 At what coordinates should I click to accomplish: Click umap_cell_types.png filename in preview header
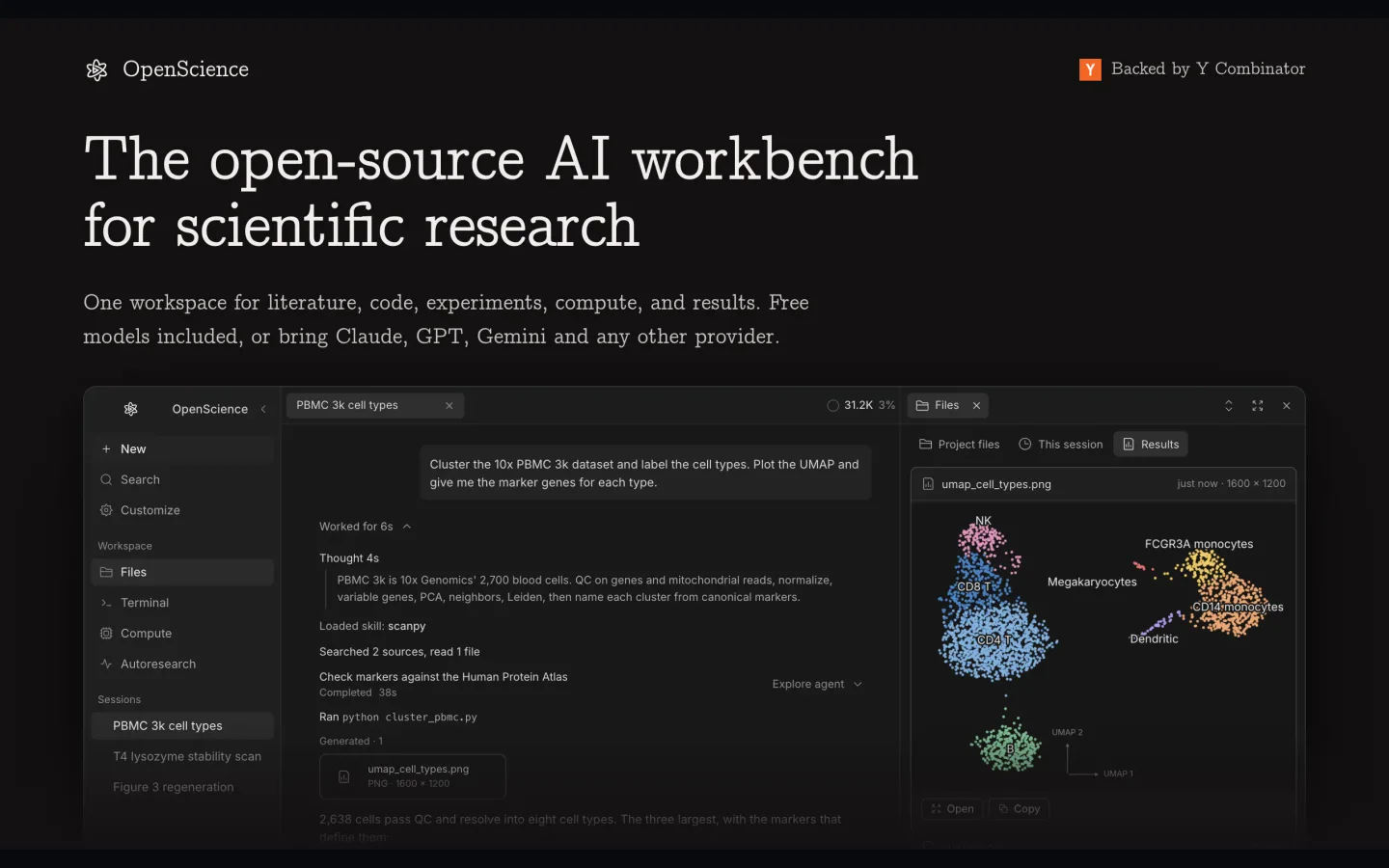coord(996,484)
